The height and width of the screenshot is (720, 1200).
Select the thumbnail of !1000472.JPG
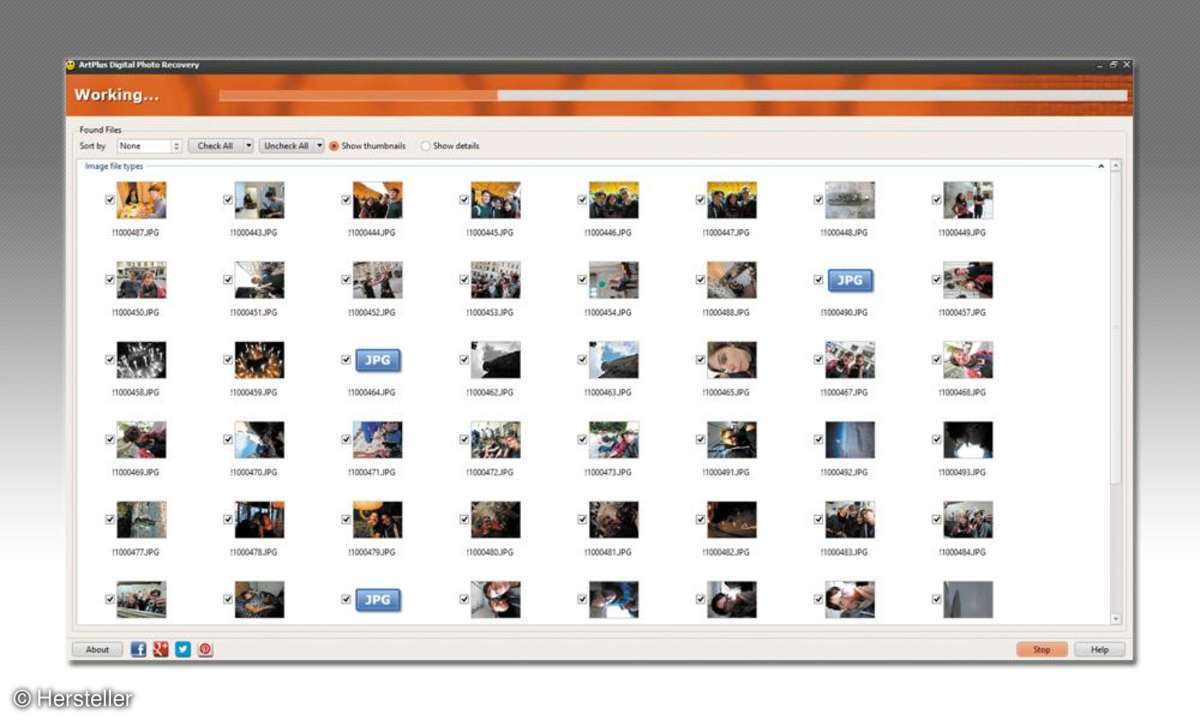[496, 439]
